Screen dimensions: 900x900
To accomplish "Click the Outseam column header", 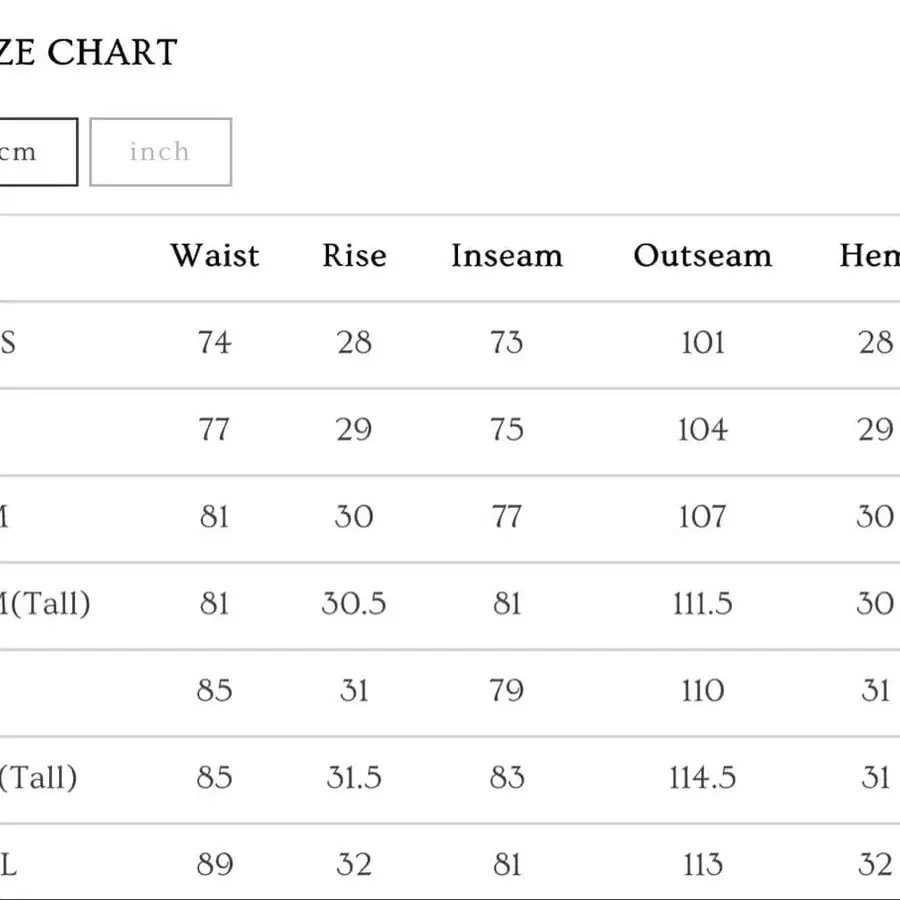I will [x=703, y=255].
